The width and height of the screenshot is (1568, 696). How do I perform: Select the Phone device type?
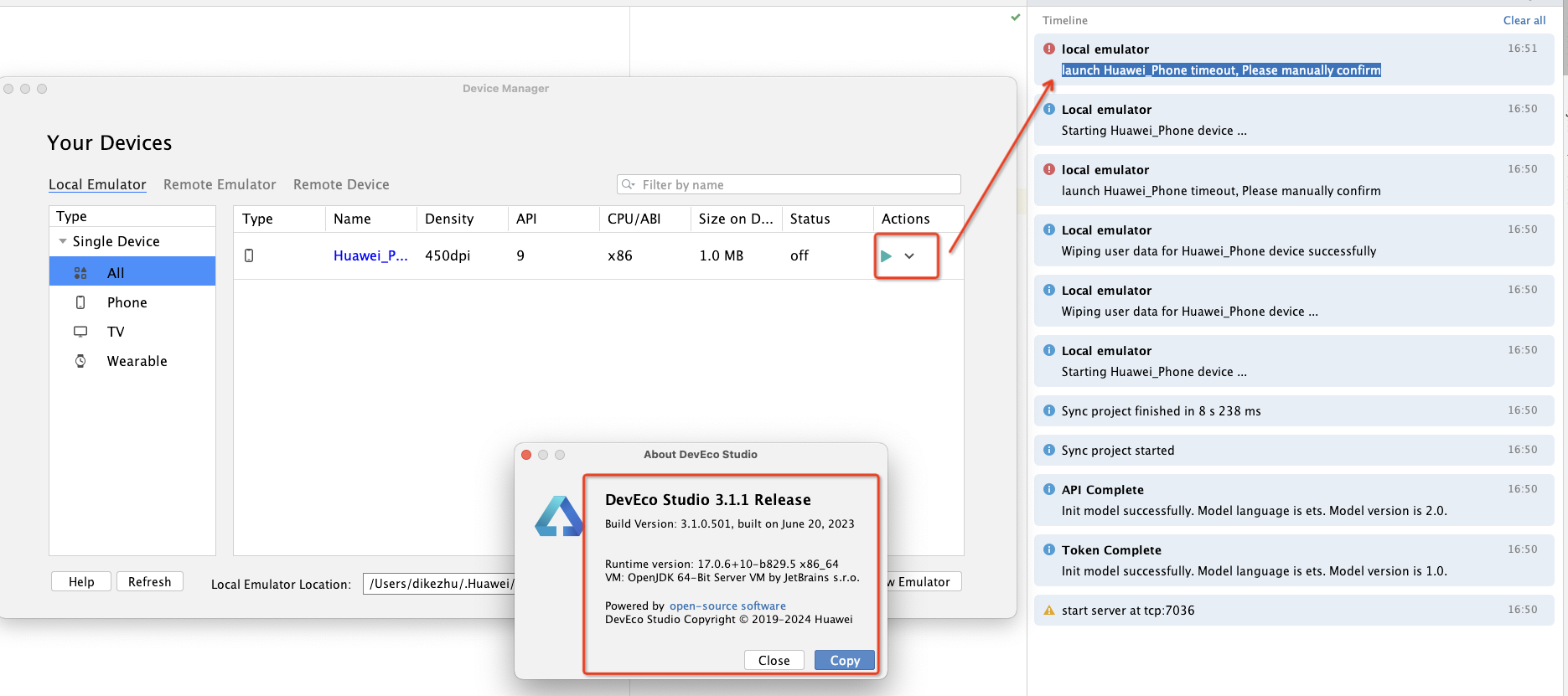(127, 302)
